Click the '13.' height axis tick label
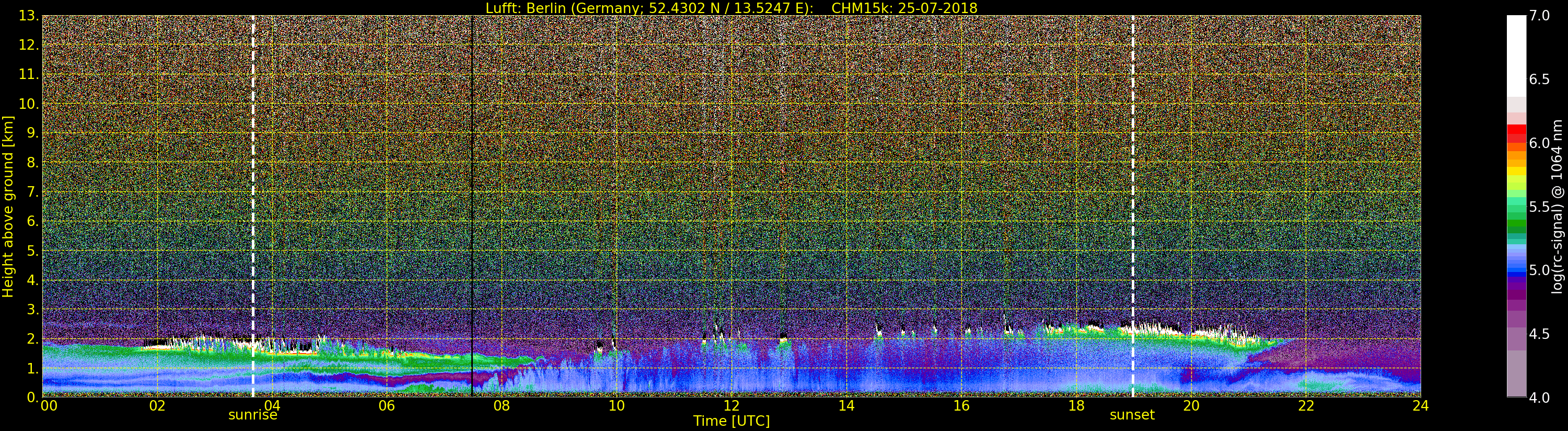 (29, 16)
